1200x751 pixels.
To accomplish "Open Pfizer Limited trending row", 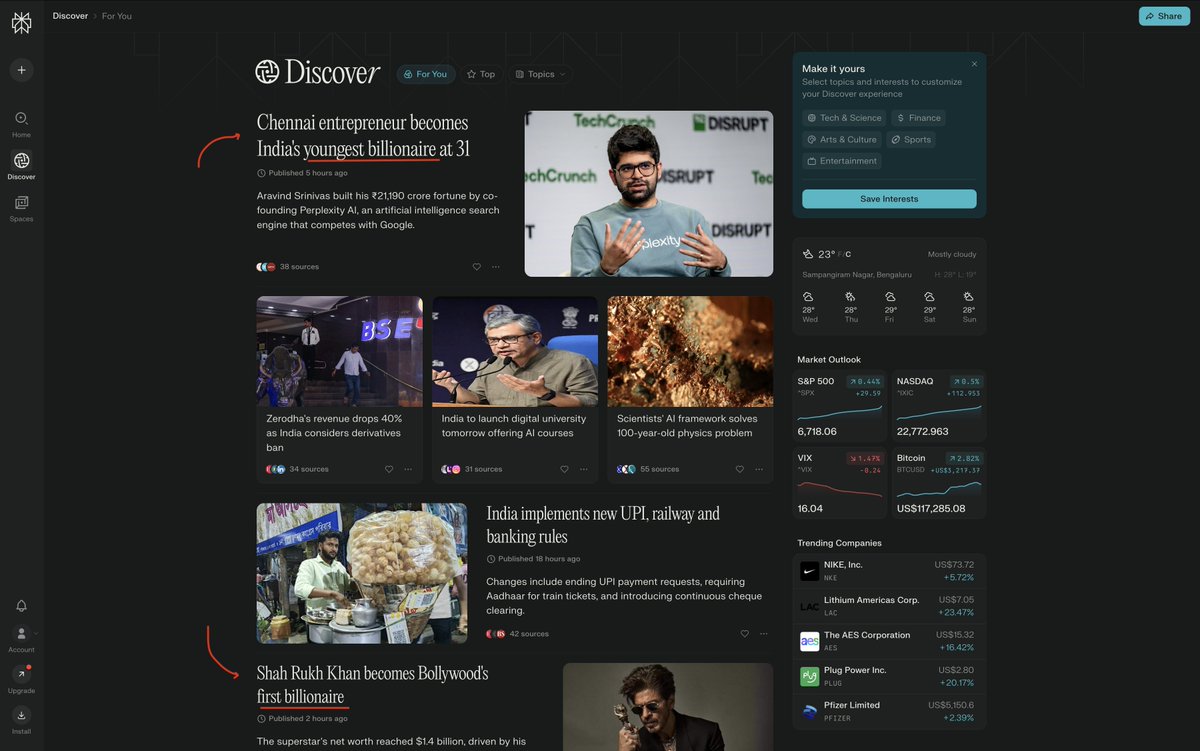I will [889, 711].
